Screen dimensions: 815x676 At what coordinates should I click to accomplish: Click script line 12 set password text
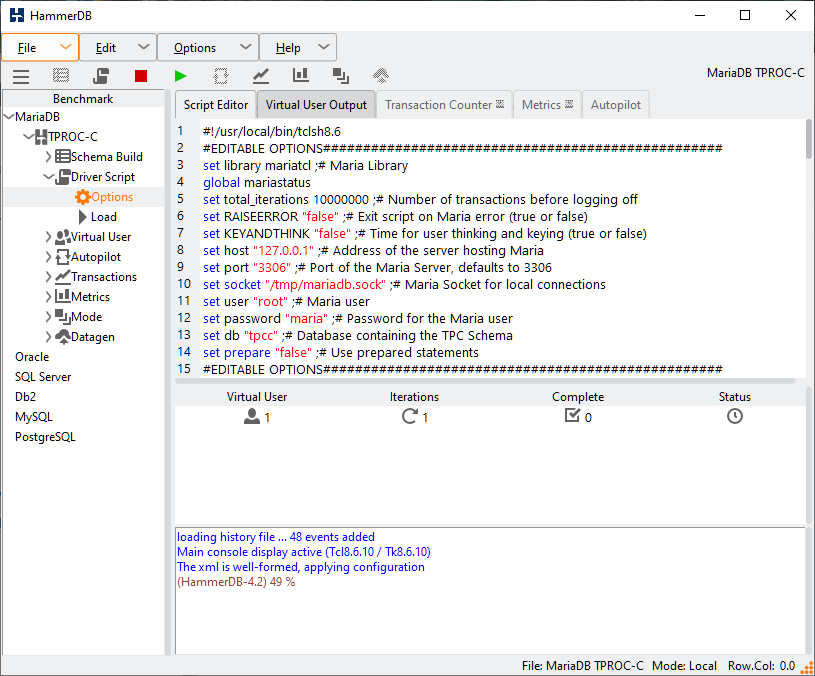pyautogui.click(x=358, y=319)
